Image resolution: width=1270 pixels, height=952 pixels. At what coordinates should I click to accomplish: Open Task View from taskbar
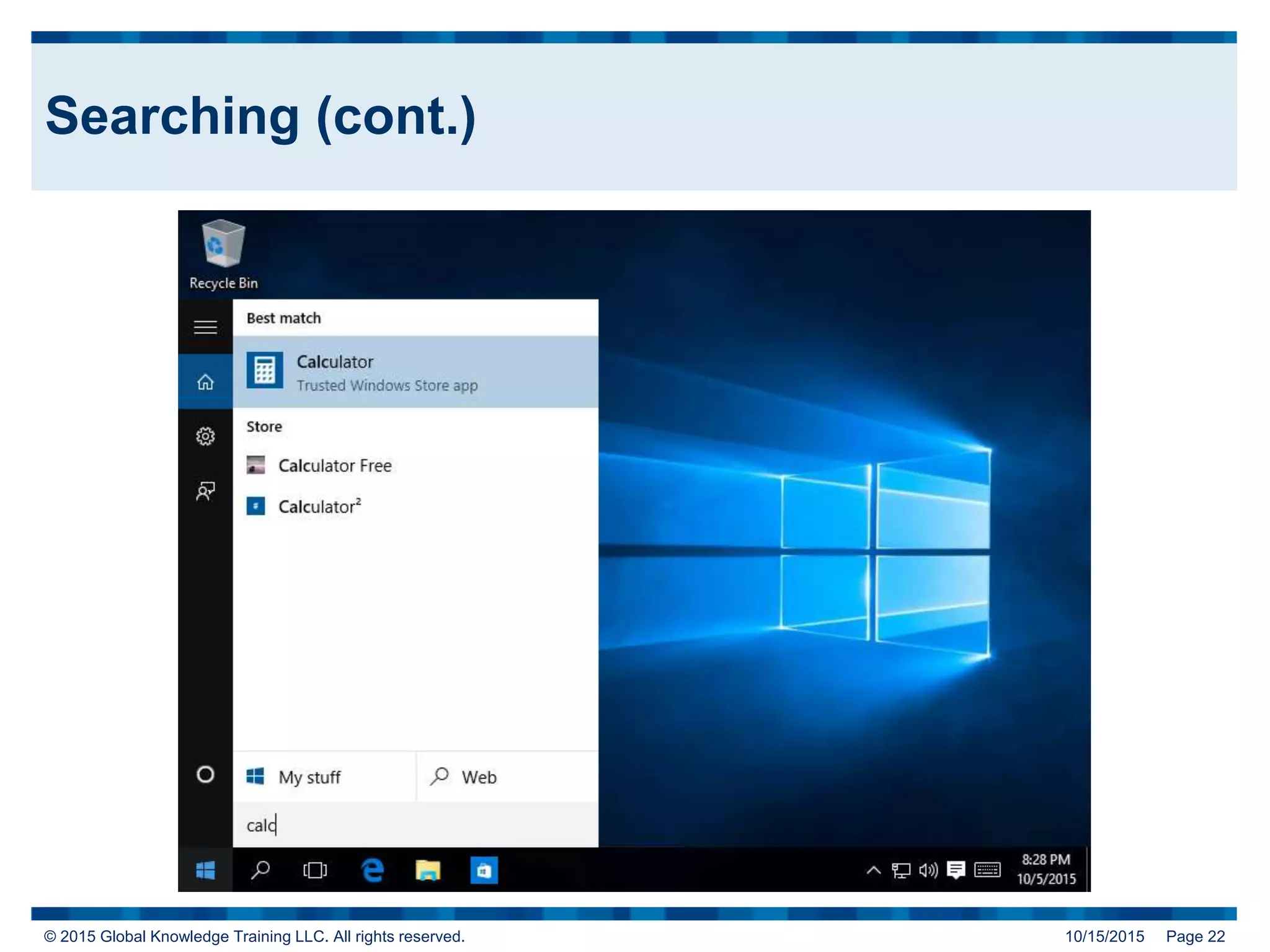click(315, 870)
